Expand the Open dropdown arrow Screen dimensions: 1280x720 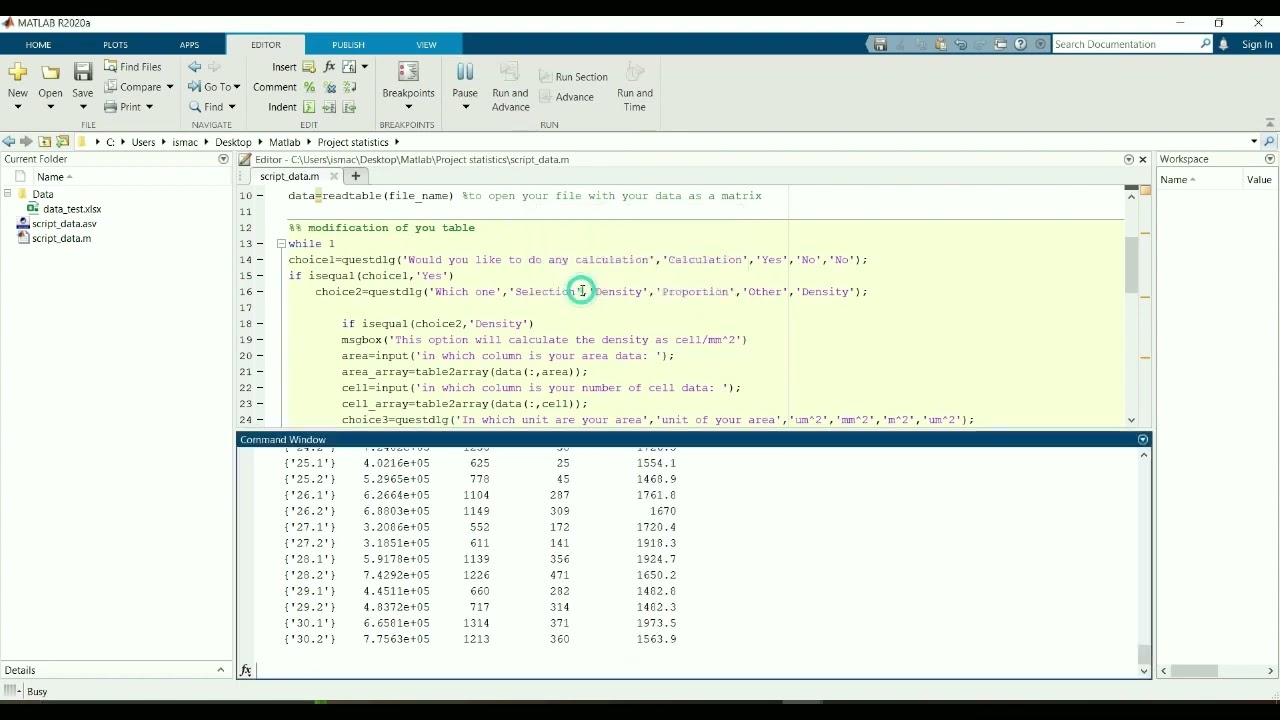tap(50, 107)
